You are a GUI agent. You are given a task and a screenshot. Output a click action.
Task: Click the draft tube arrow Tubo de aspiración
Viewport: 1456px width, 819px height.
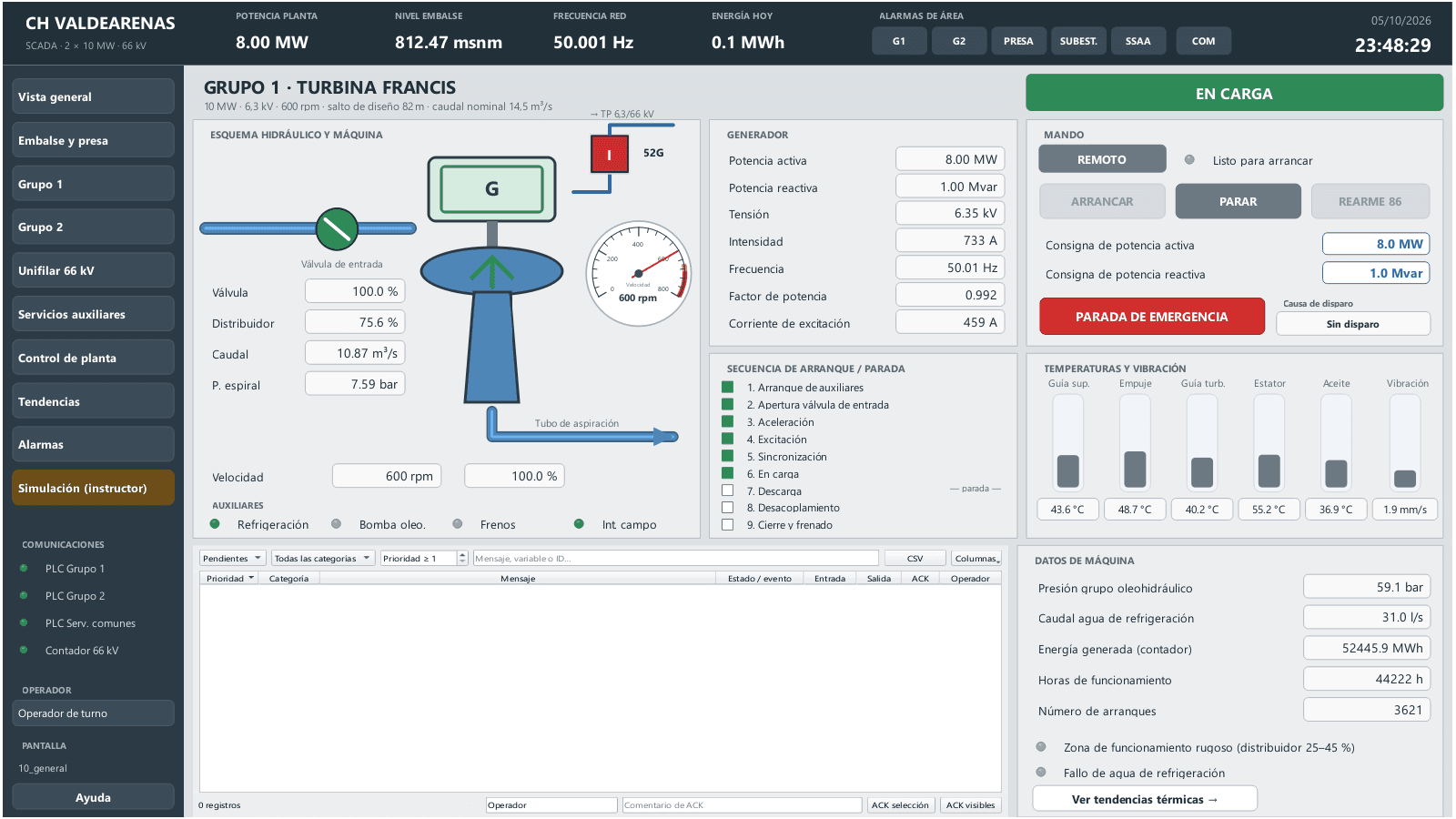[582, 437]
